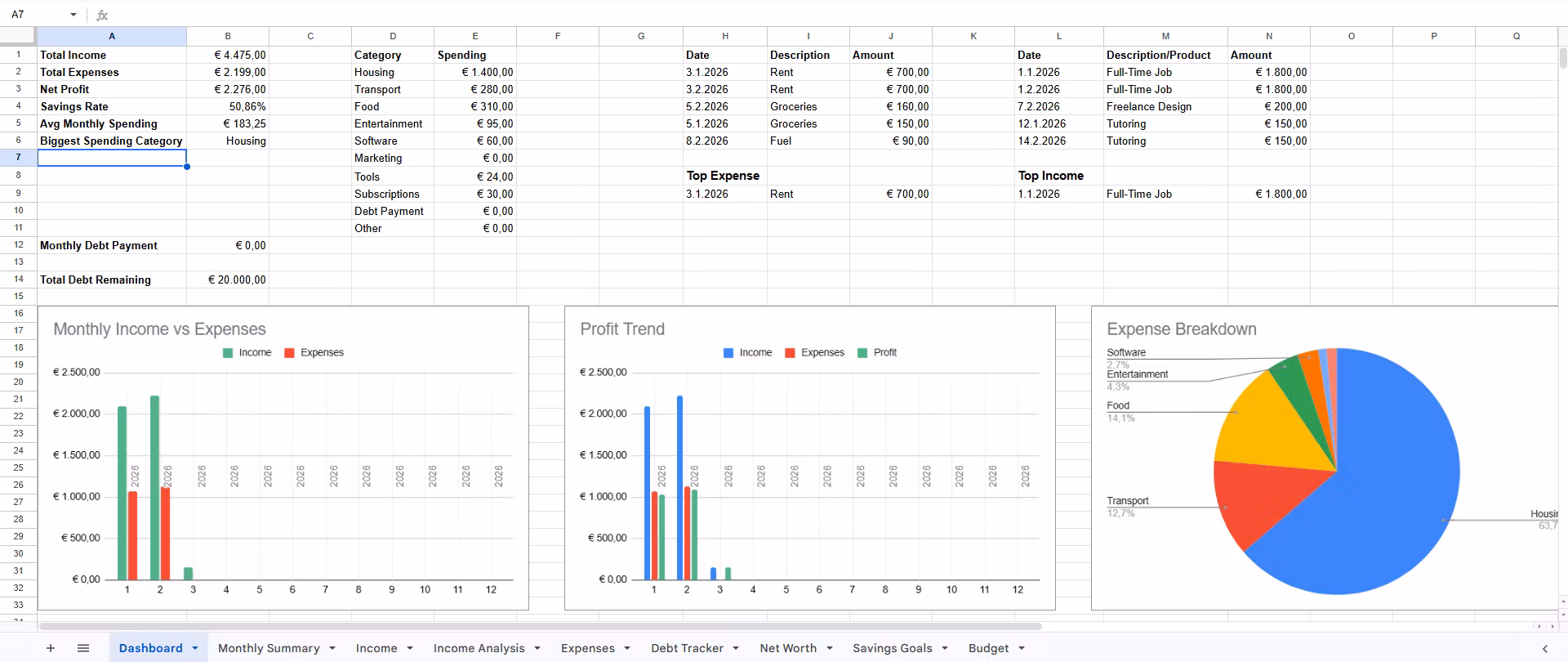Open the all sheets list icon
This screenshot has height=662, width=1568.
pyautogui.click(x=83, y=648)
